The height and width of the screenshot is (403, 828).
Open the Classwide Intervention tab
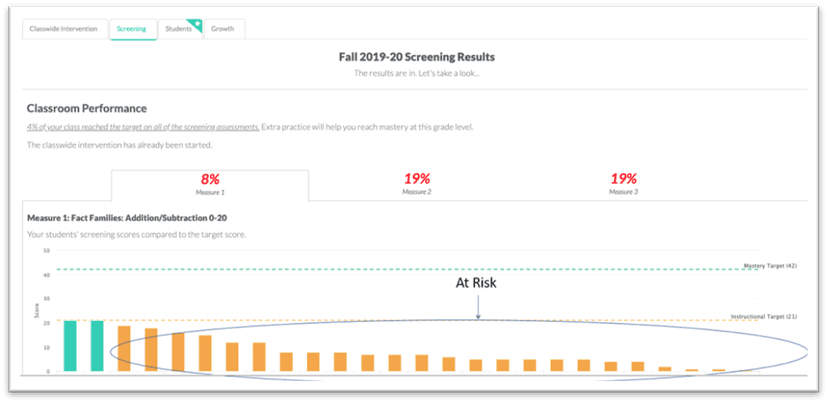point(62,29)
